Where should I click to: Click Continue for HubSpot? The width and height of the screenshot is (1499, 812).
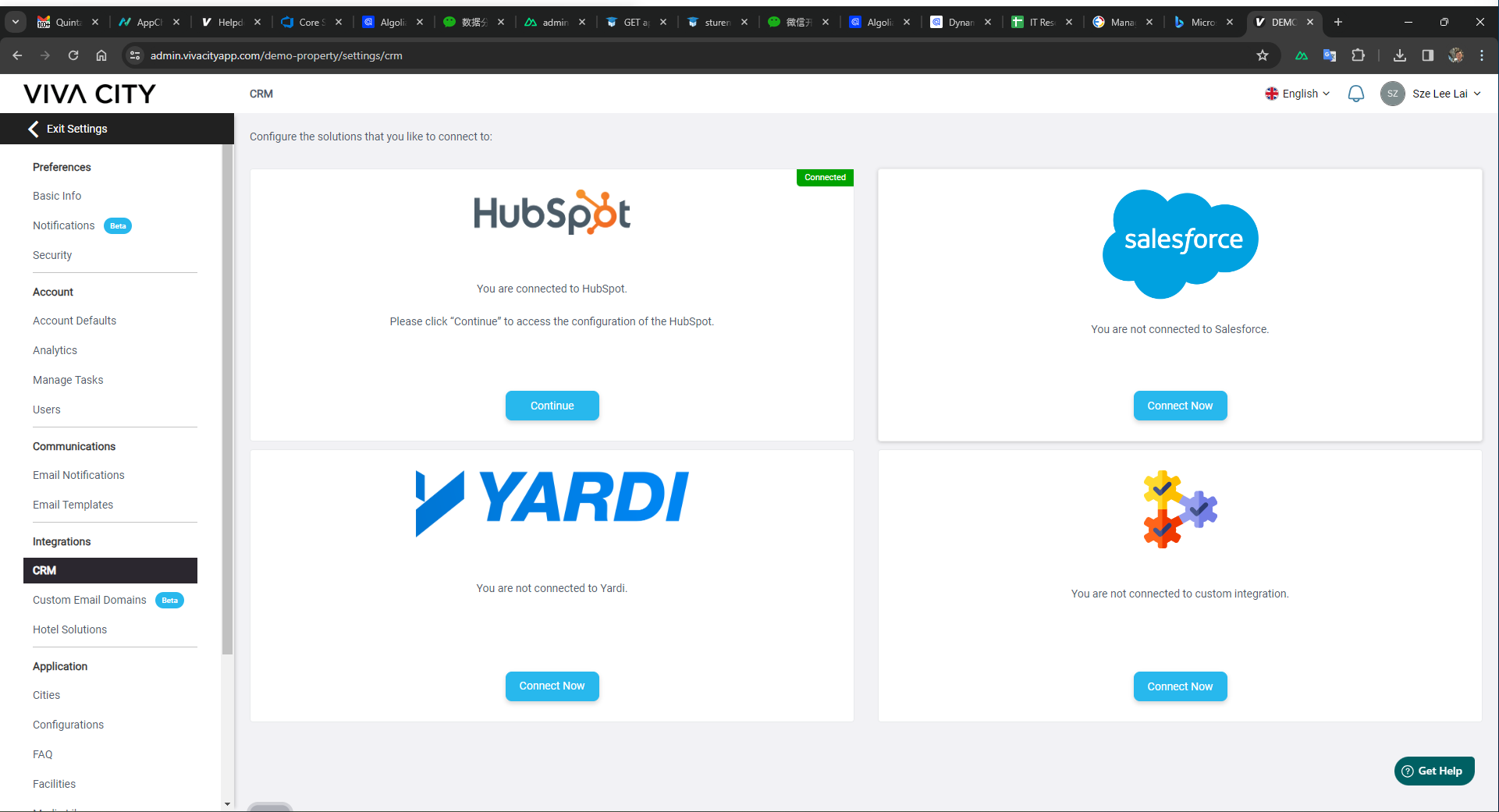552,406
